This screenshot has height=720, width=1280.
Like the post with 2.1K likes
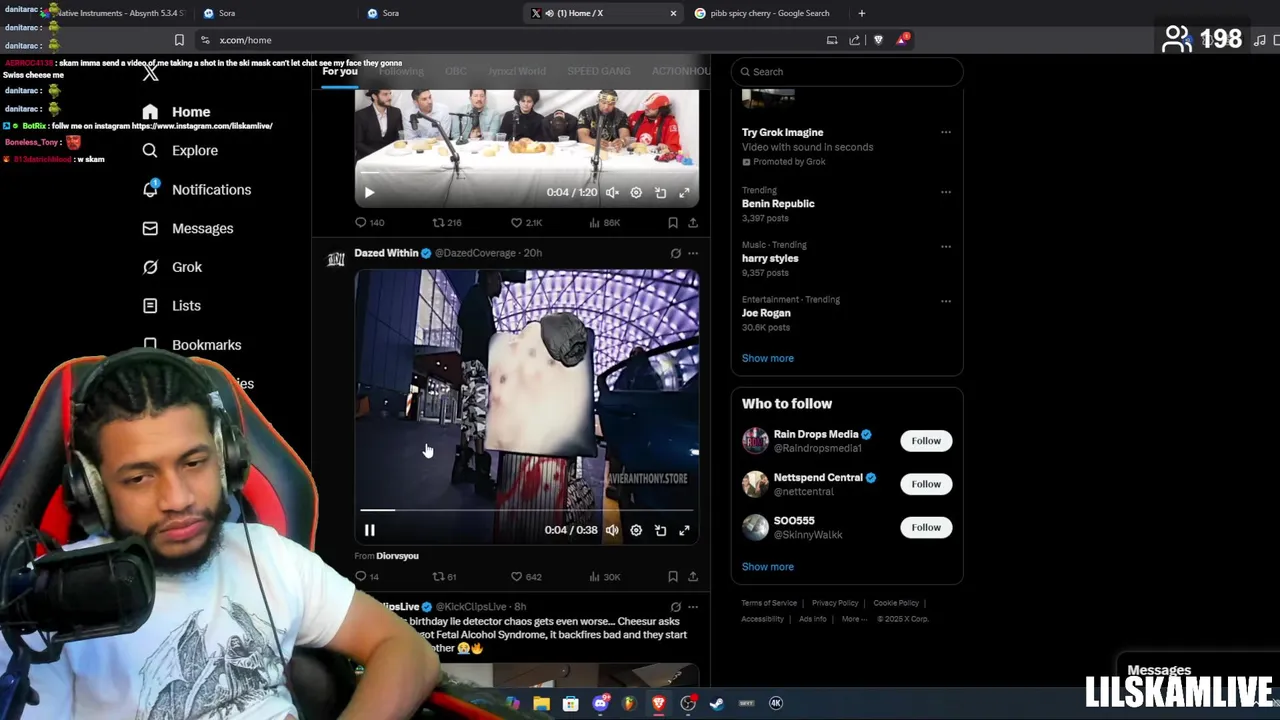pos(526,223)
